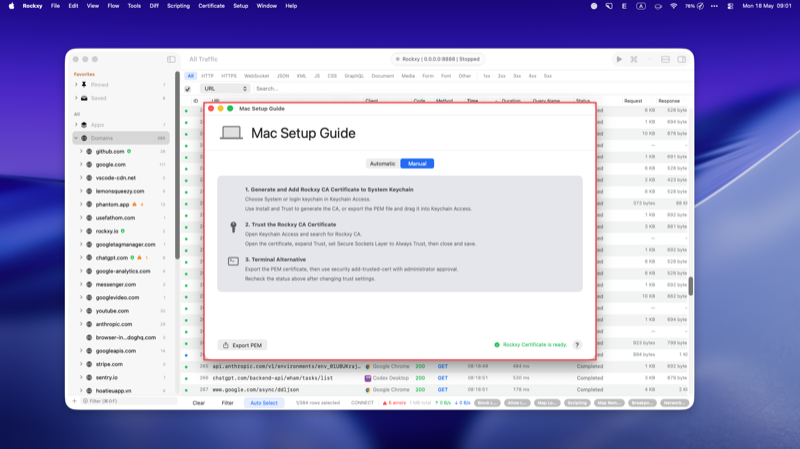Viewport: 800px width, 449px height.
Task: Expand the Apps section
Action: (x=77, y=124)
